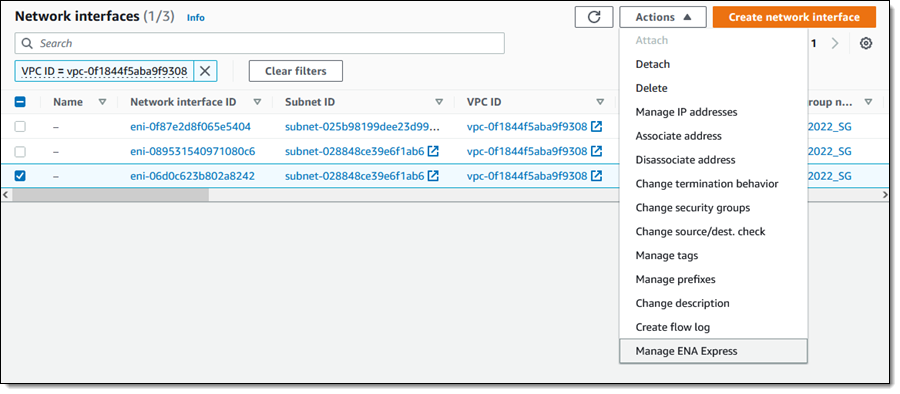Open the Info link

pos(196,18)
